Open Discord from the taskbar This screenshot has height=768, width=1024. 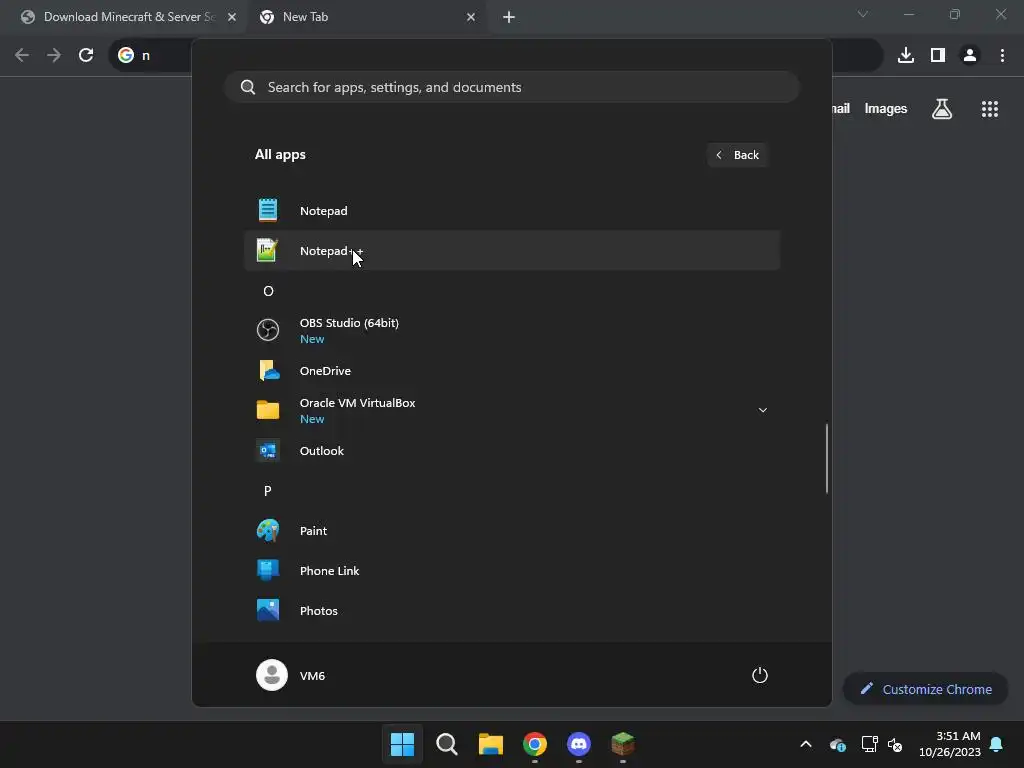(x=579, y=744)
